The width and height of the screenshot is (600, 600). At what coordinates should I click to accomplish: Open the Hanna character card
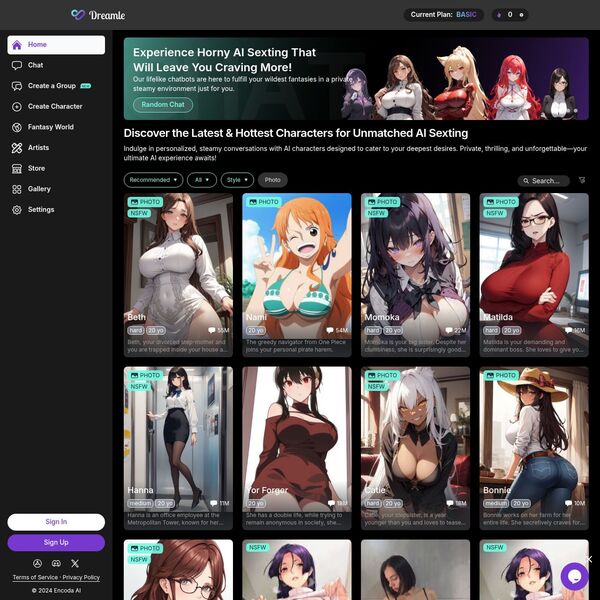pos(178,448)
